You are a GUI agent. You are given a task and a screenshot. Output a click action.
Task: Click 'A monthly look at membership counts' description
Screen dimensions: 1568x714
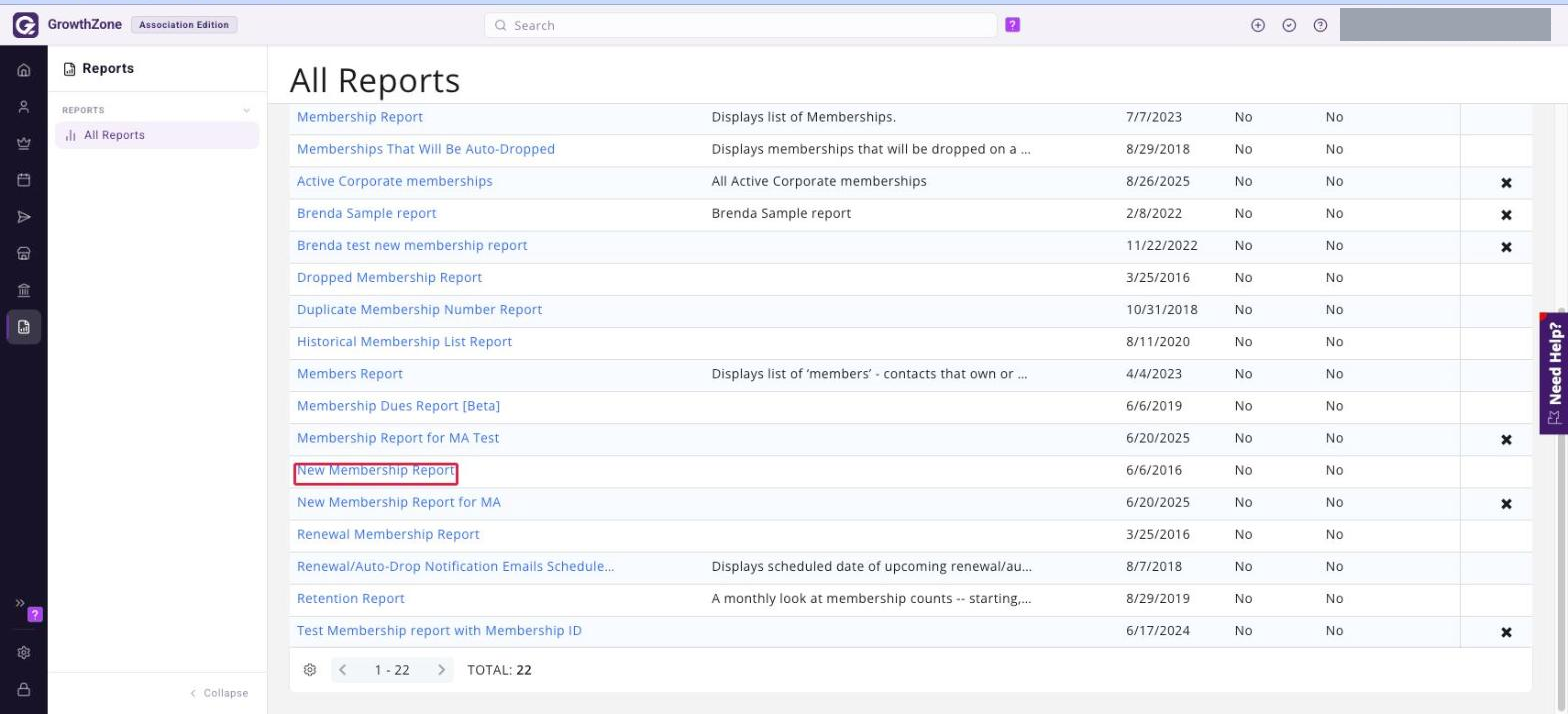(871, 598)
